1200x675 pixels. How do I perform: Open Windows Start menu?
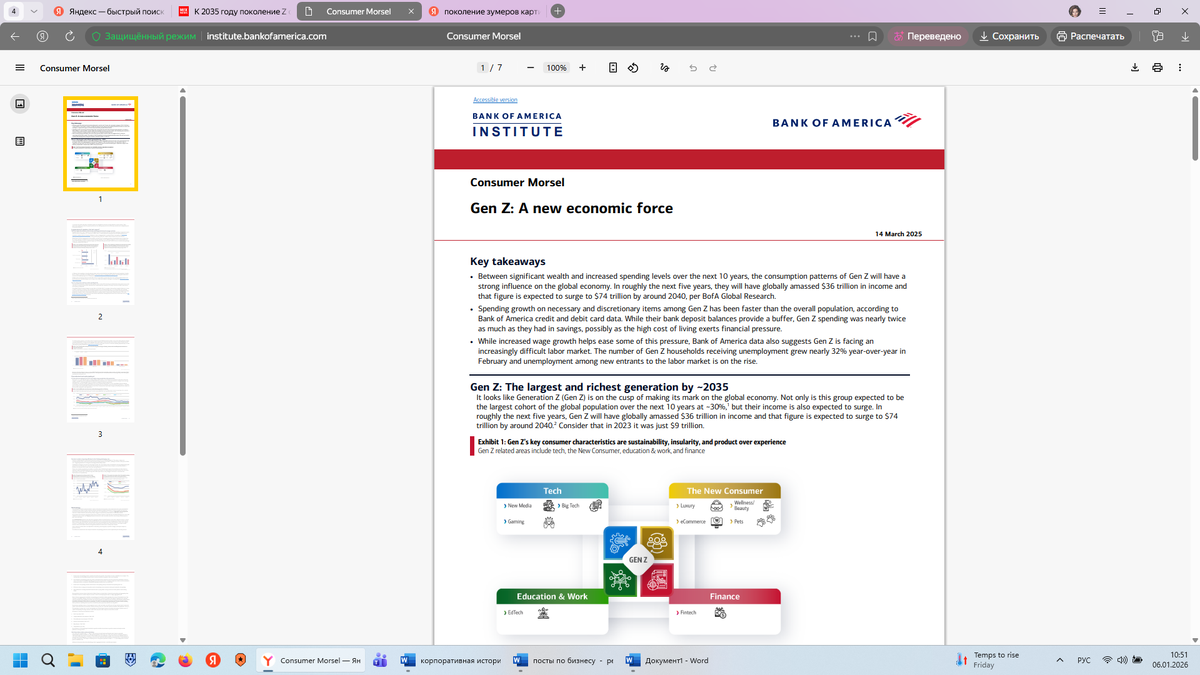click(x=20, y=660)
